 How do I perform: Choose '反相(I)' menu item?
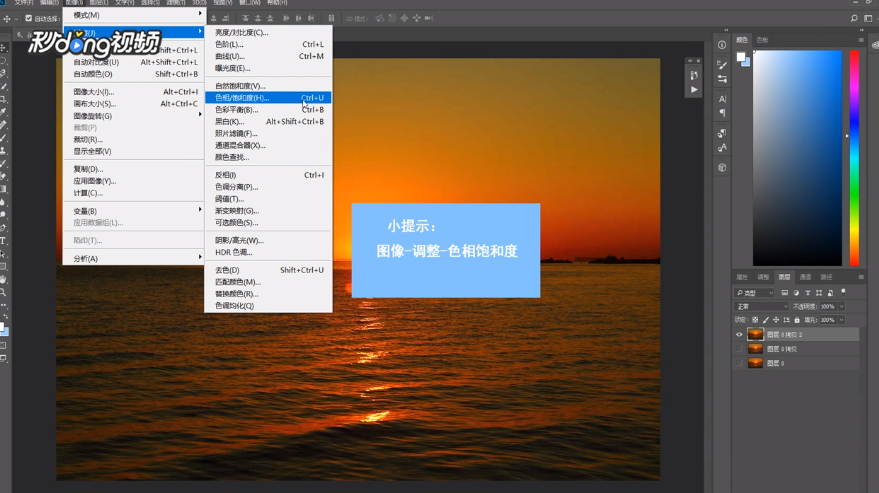point(269,175)
